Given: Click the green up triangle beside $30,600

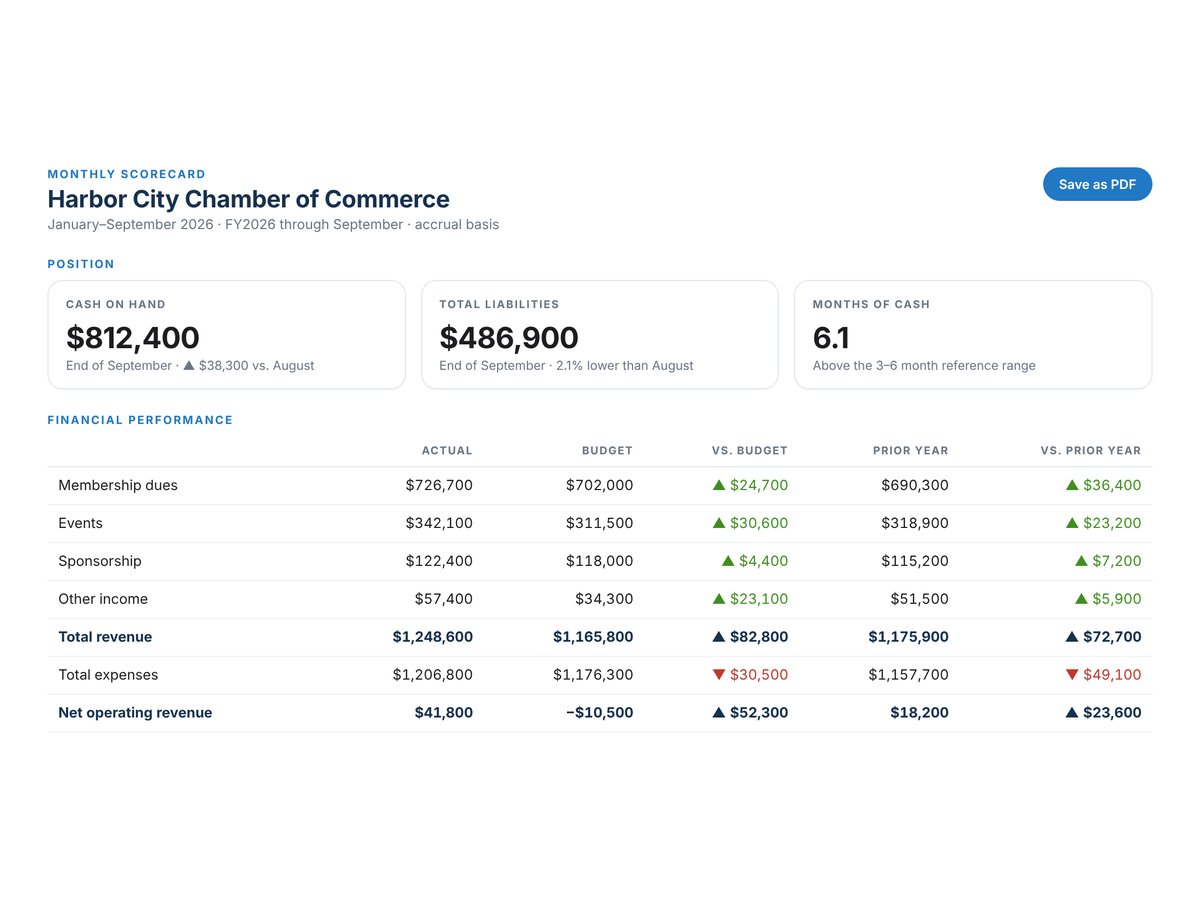Looking at the screenshot, I should point(719,523).
